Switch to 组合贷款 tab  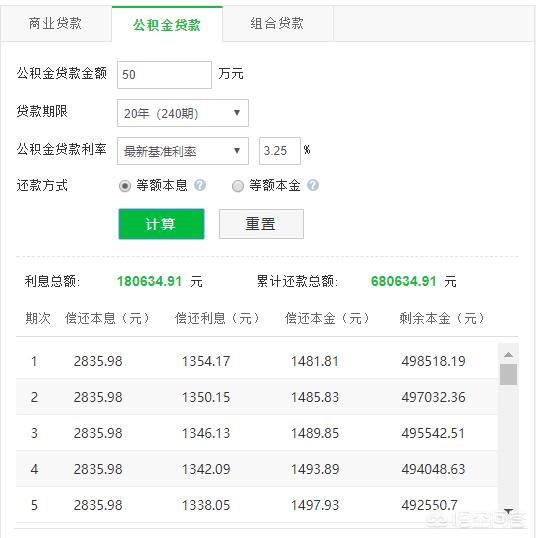(x=277, y=24)
